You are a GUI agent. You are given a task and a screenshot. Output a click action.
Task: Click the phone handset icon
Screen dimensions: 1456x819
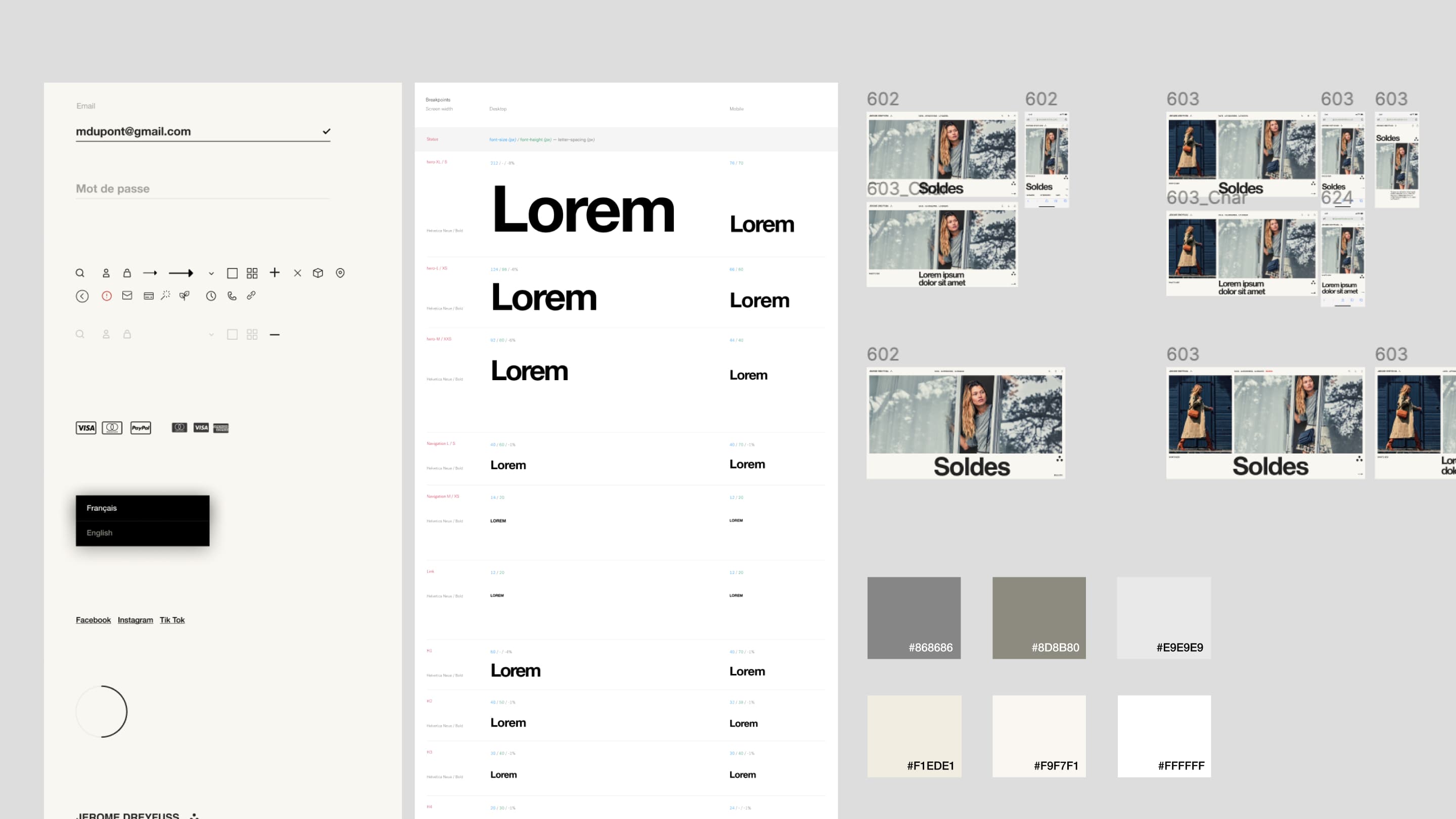232,296
